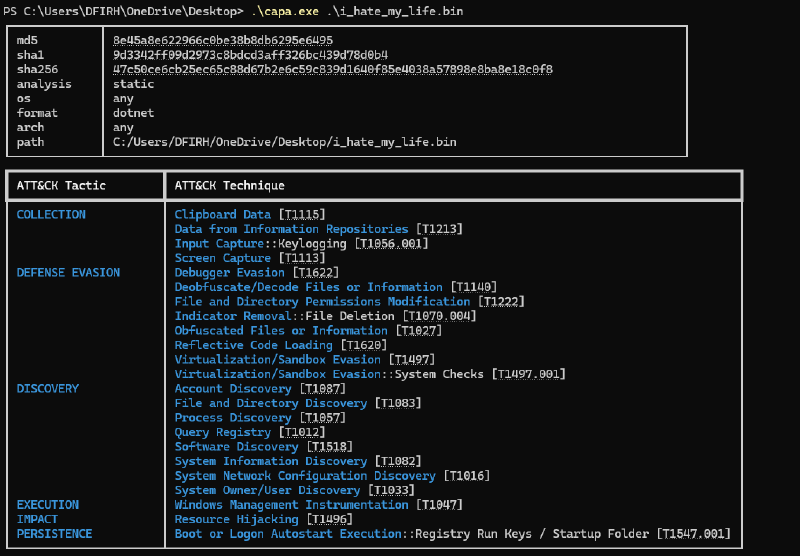
Task: Click 'Reflective Code Loading' technique
Action: tap(254, 345)
